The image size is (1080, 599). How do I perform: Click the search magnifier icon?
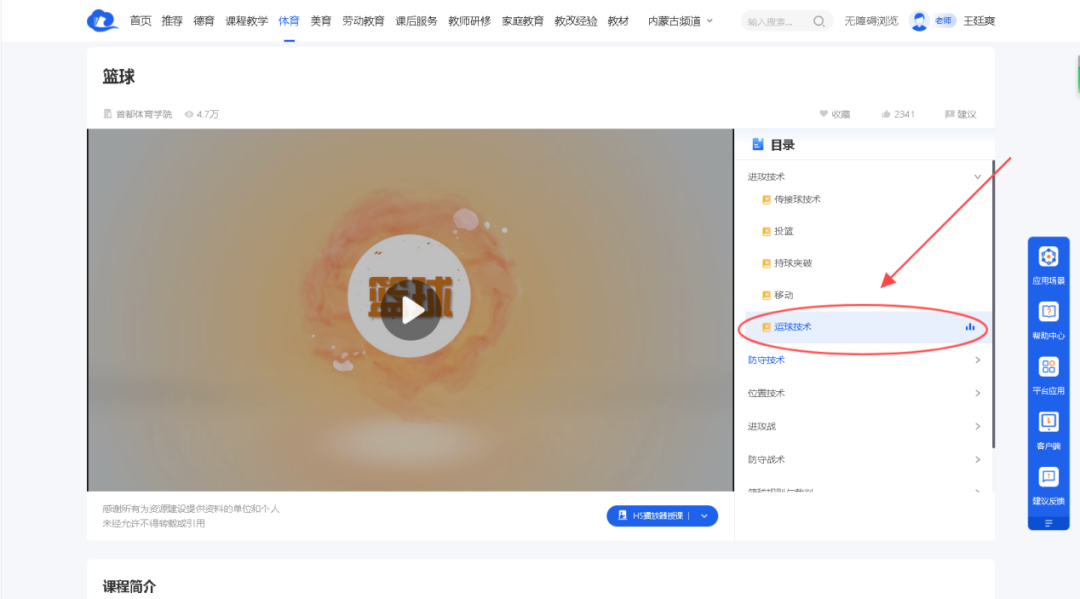click(x=818, y=21)
